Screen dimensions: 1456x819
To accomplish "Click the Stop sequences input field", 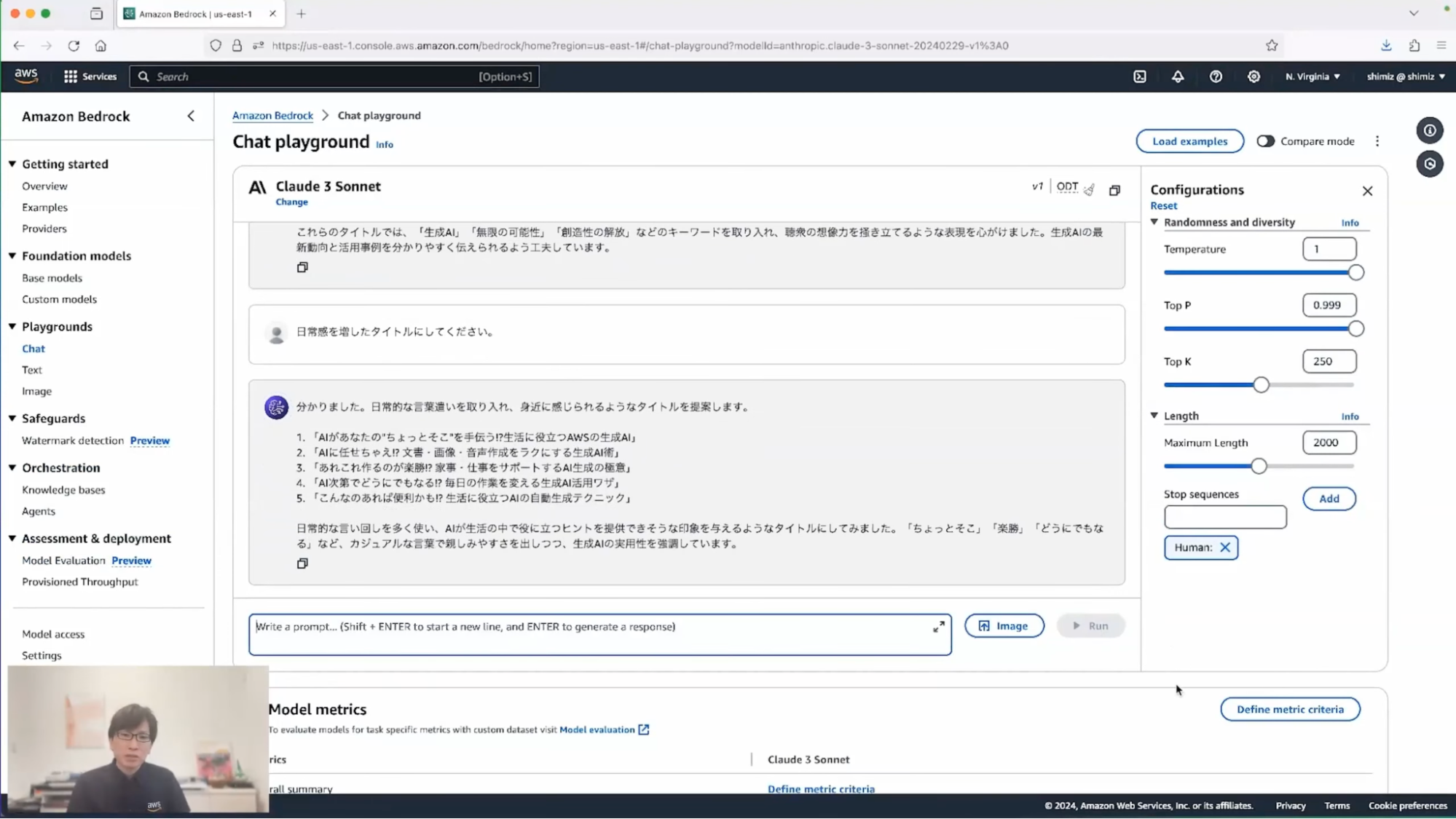I will (1225, 517).
